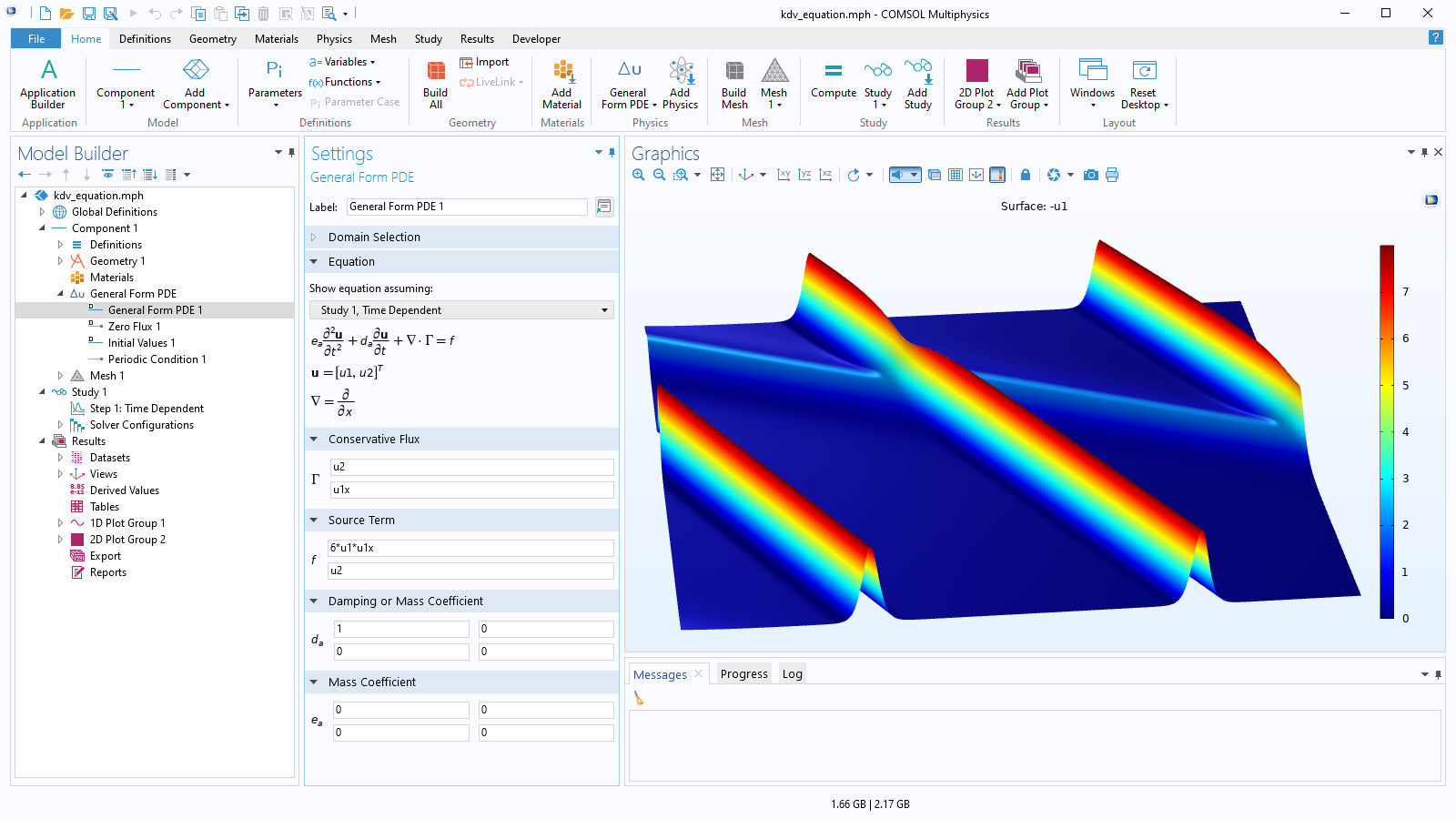Click the Print icon in the Graphics toolbar
This screenshot has width=1456, height=819.
(x=1111, y=175)
